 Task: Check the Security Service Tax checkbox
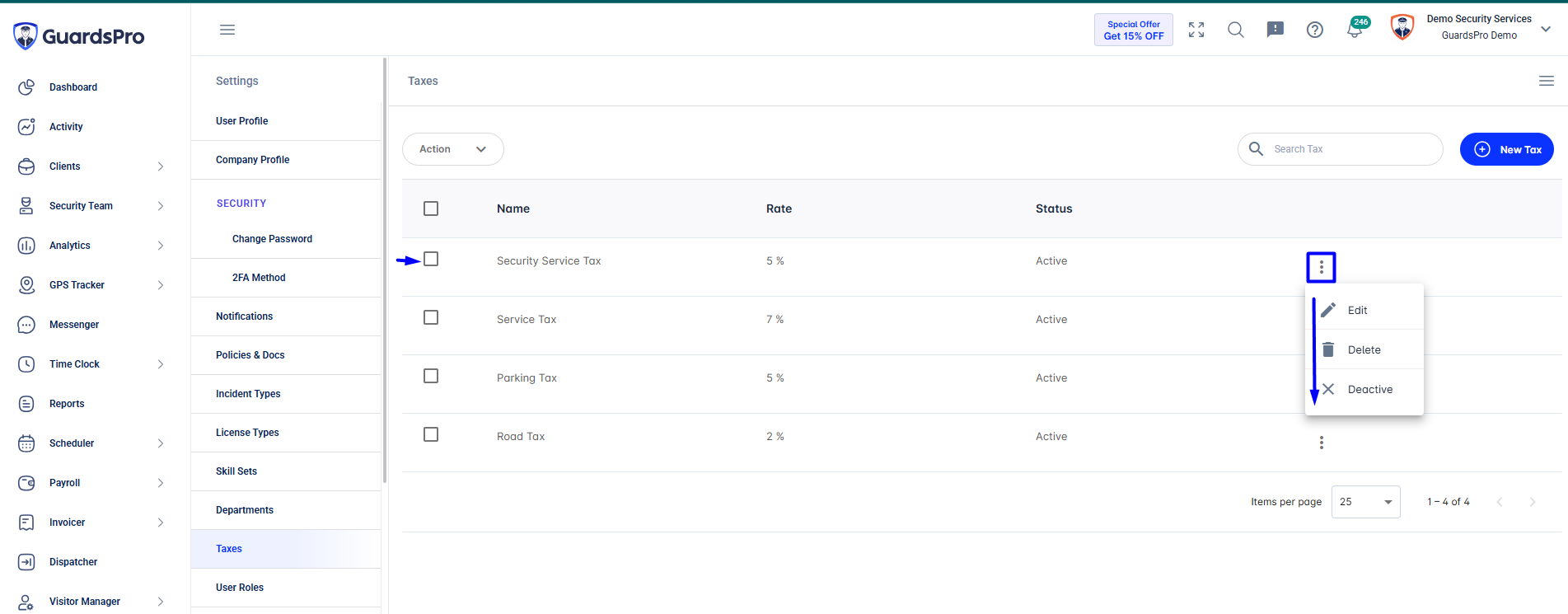[431, 259]
